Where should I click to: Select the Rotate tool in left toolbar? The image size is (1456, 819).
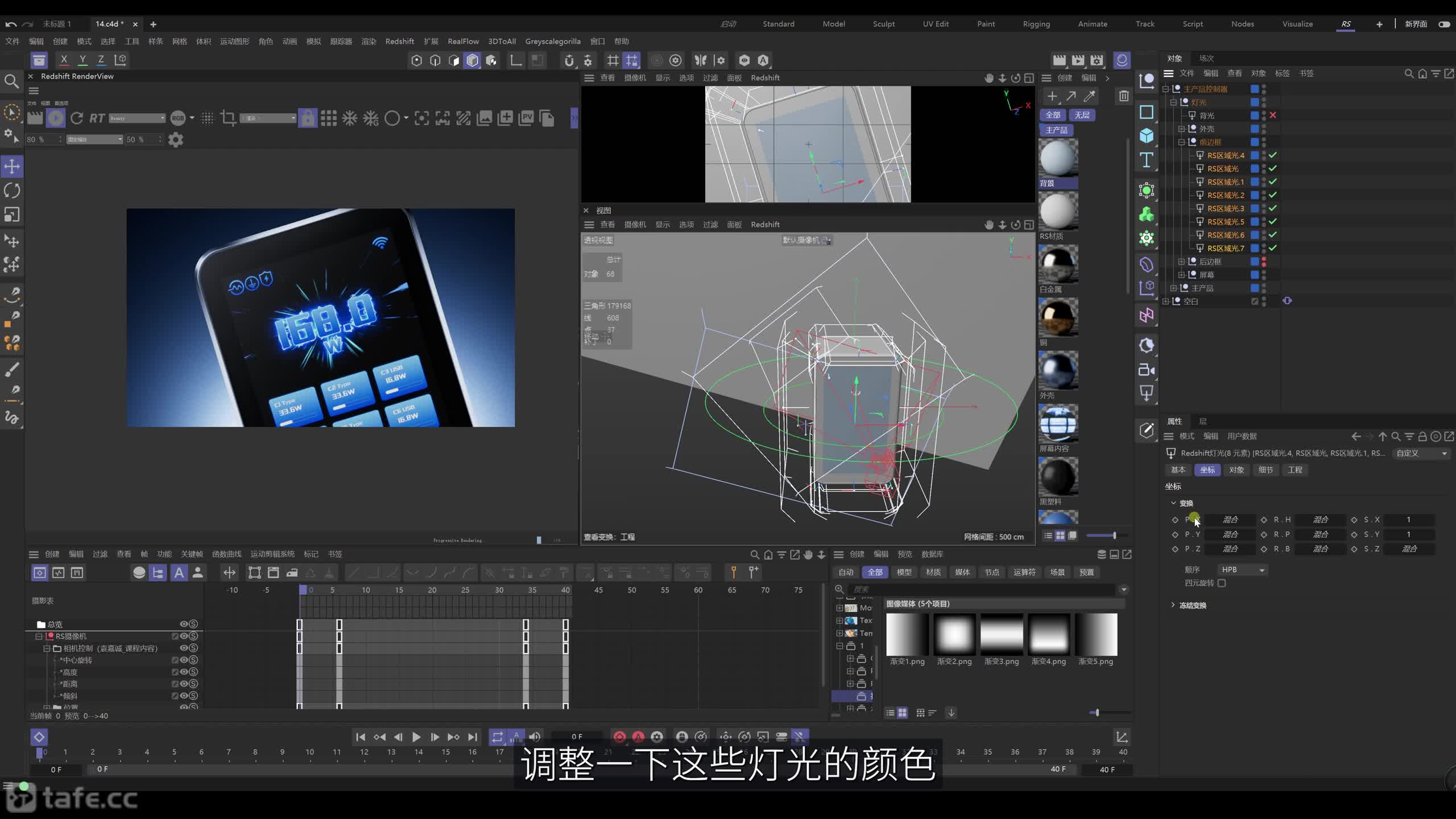coord(12,190)
